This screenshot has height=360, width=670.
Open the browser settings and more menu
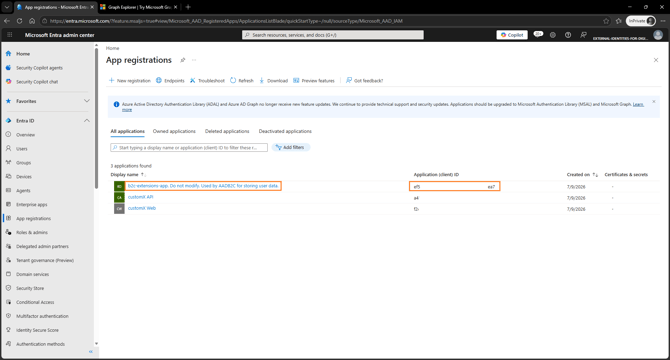(663, 21)
